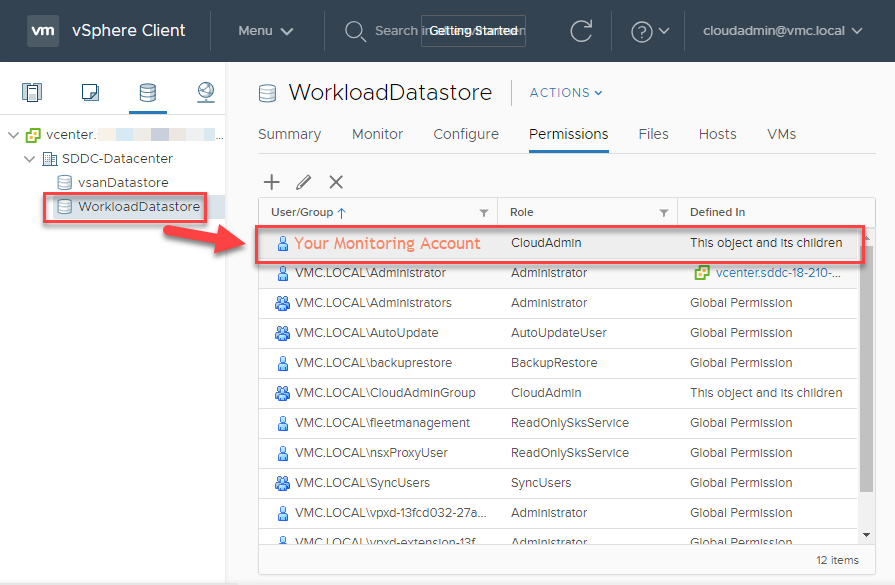Click the vSphere Client title
This screenshot has width=895, height=585.
(x=128, y=30)
